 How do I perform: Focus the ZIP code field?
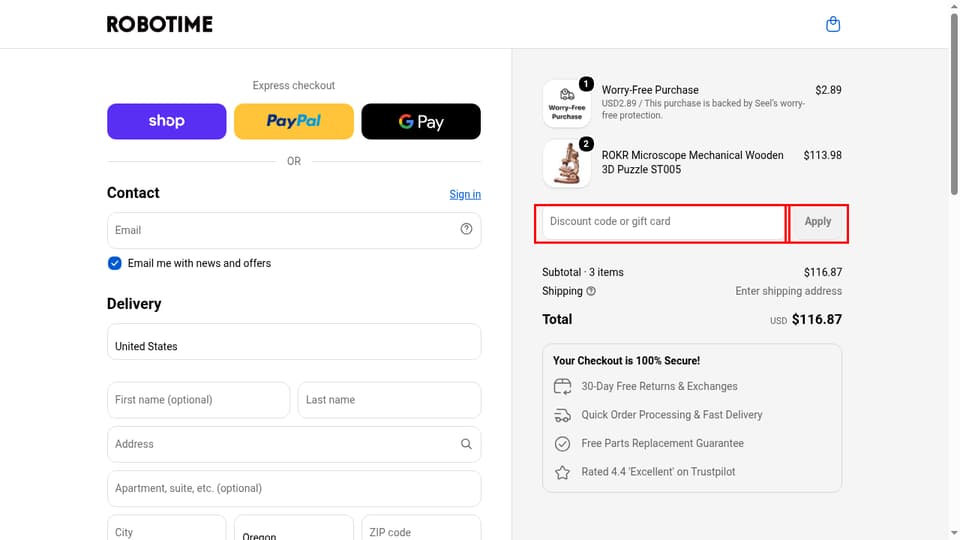tap(421, 528)
